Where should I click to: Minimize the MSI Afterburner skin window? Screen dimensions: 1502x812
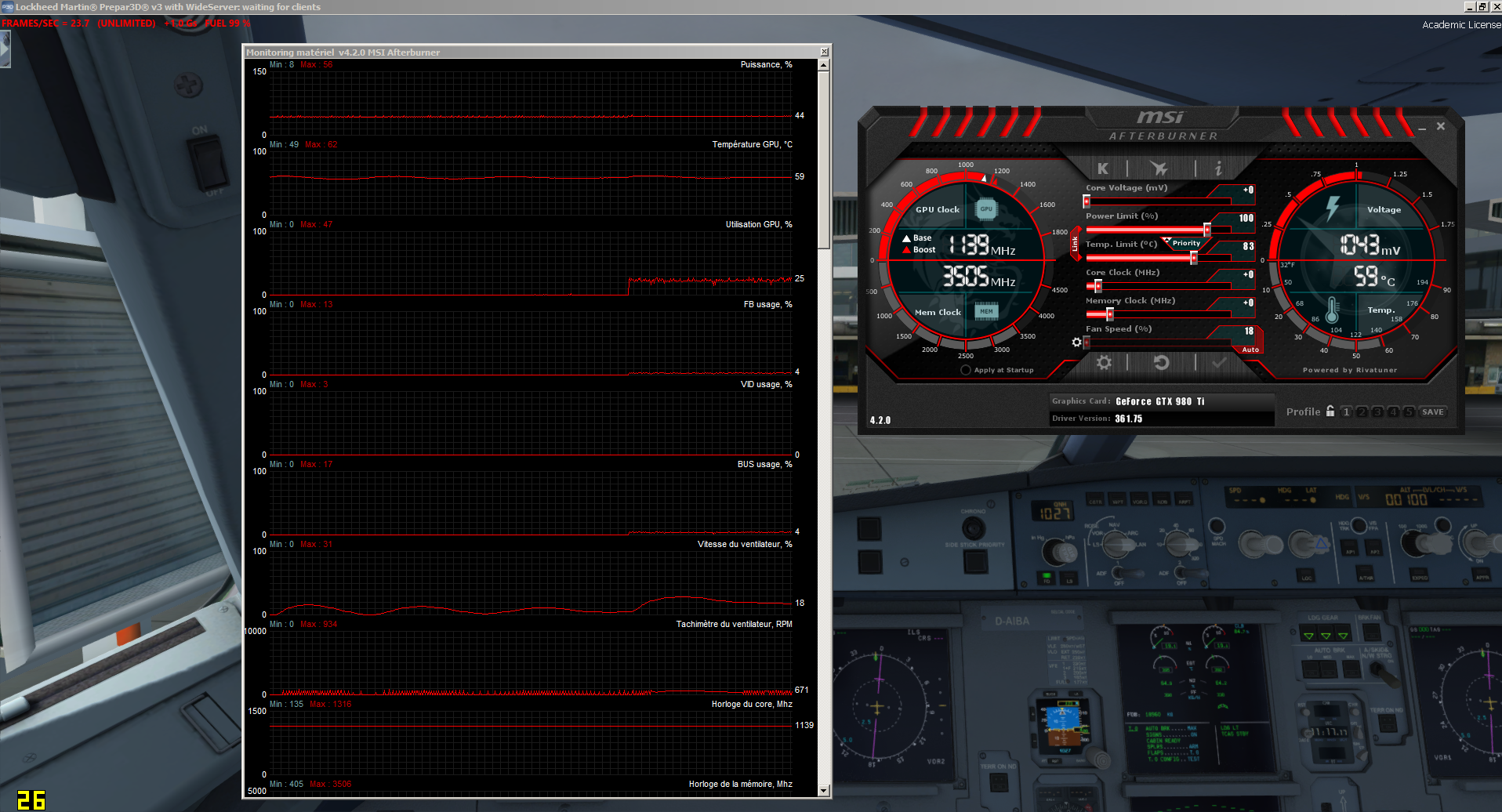1422,127
